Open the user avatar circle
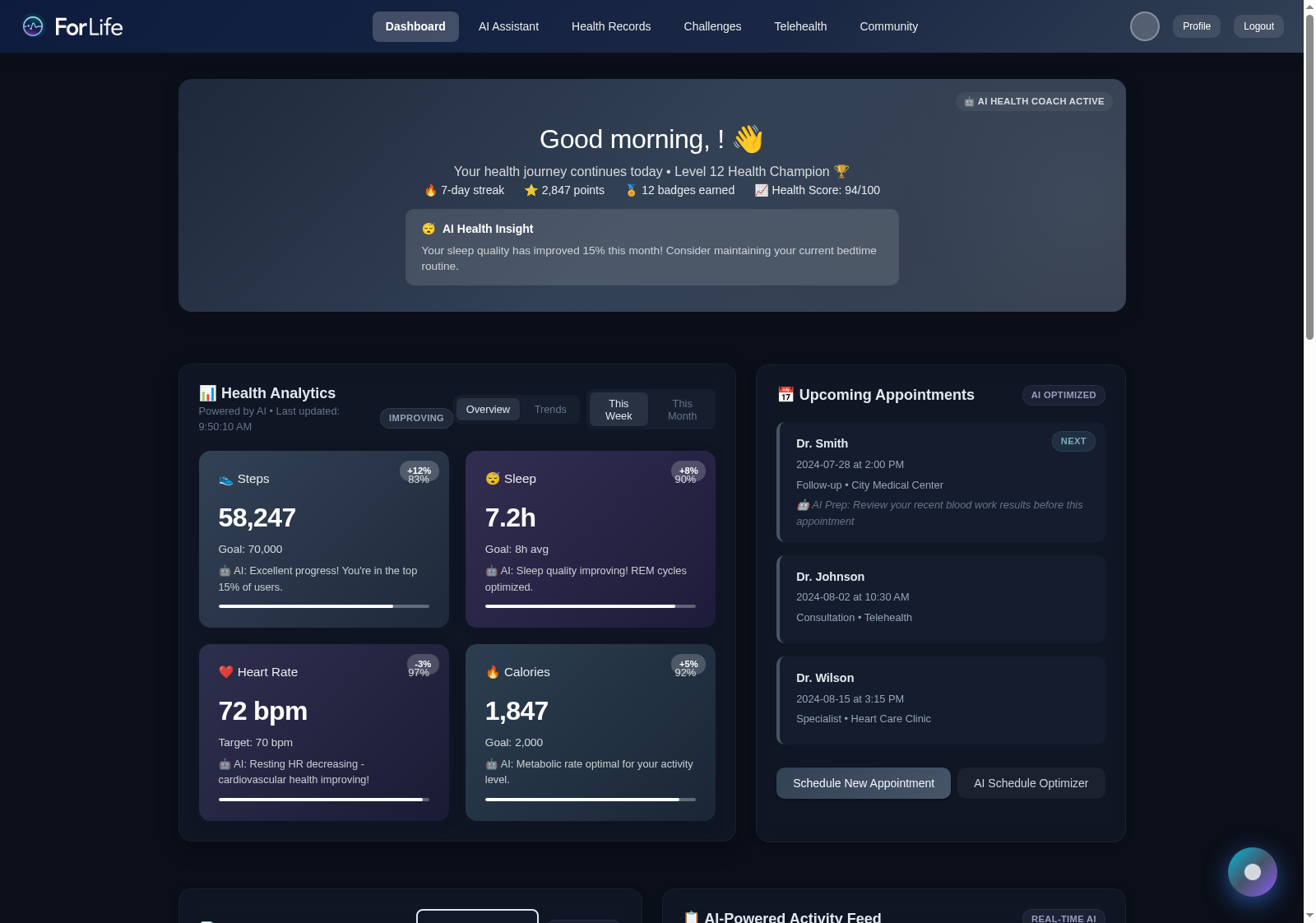The height and width of the screenshot is (923, 1316). point(1144,26)
